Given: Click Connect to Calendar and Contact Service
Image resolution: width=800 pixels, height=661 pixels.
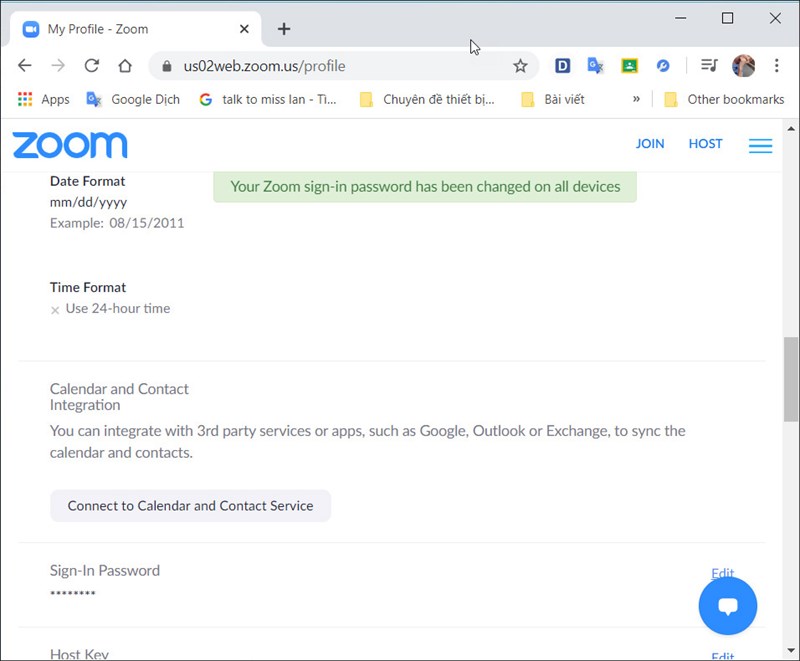Looking at the screenshot, I should coord(190,506).
